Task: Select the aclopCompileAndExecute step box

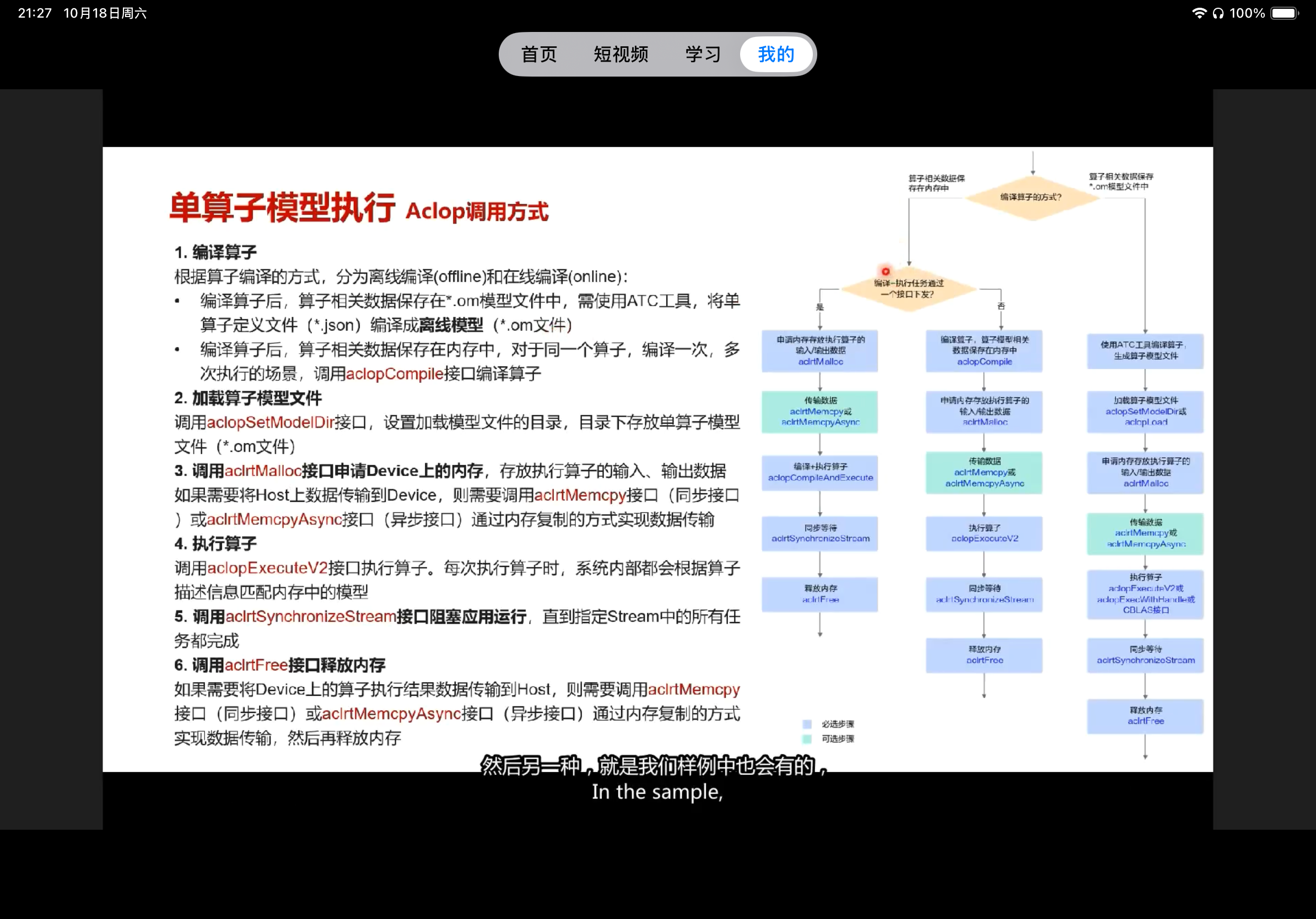Action: pyautogui.click(x=819, y=473)
